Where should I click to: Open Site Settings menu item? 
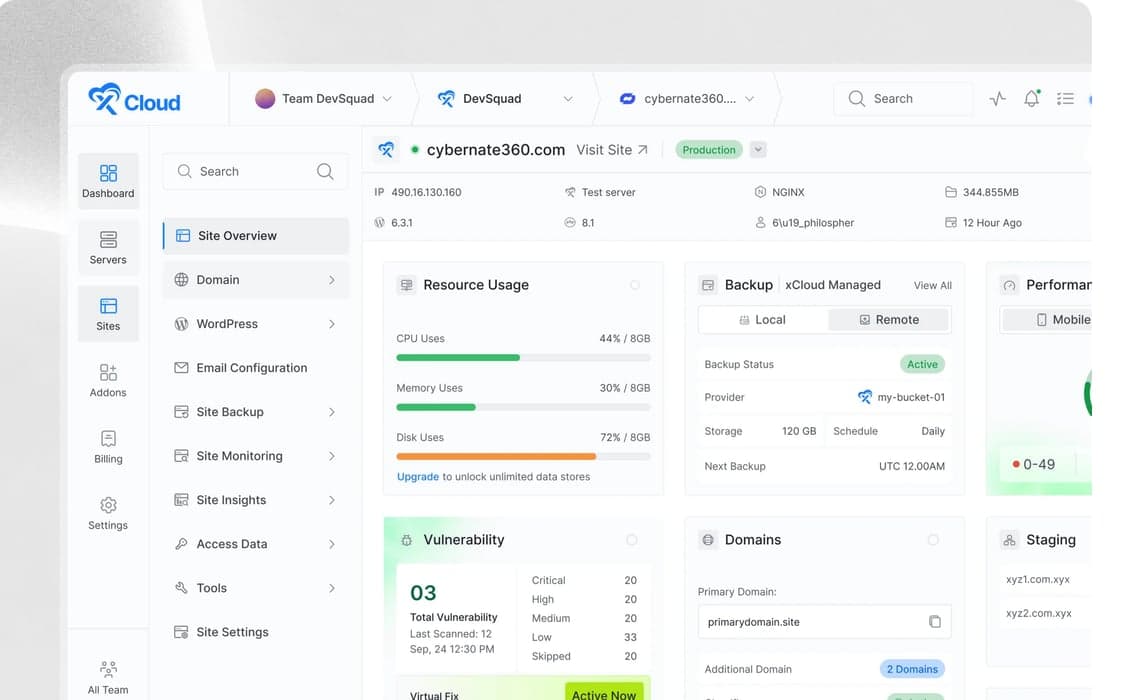[256, 632]
